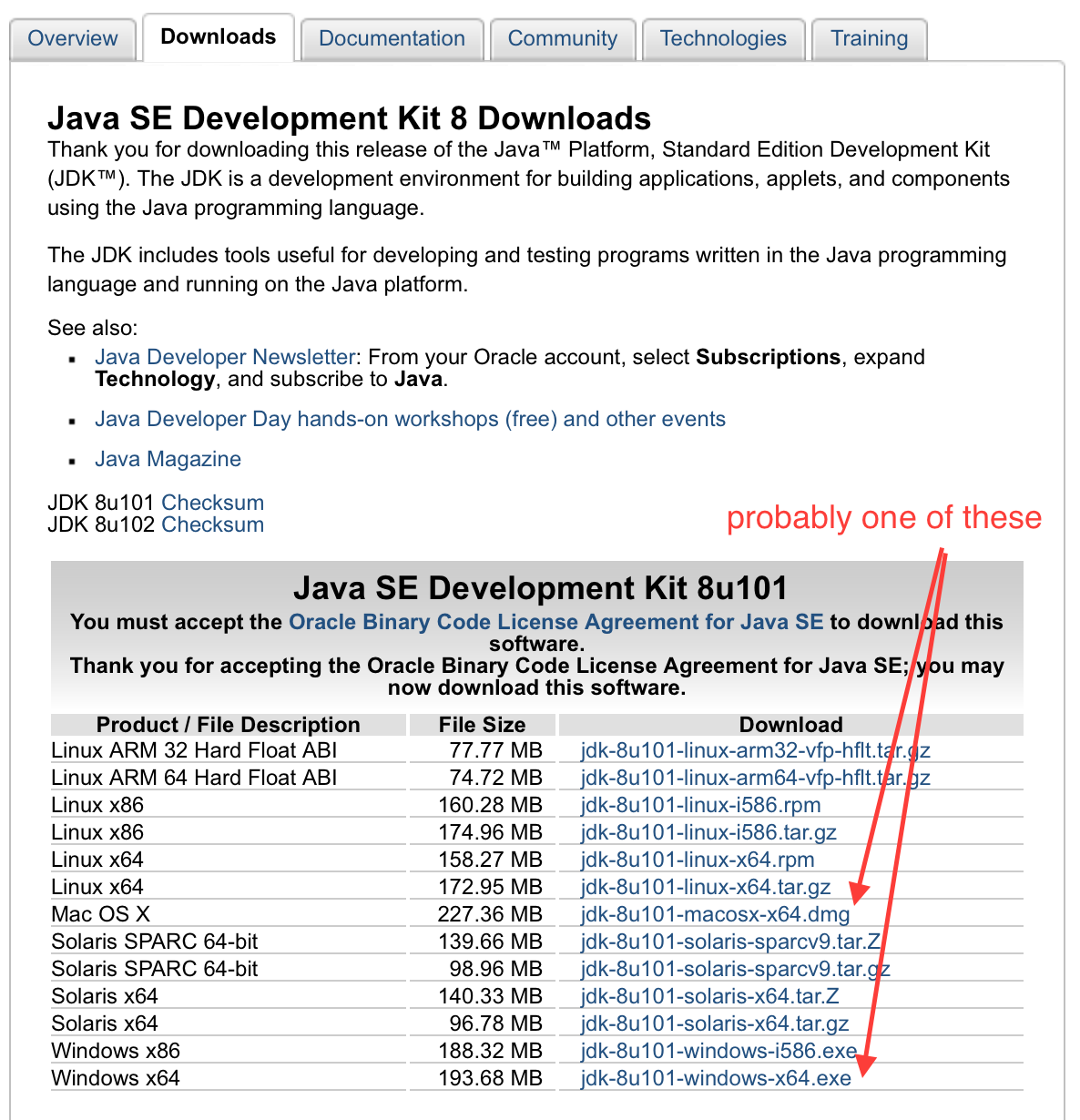Click the 'Product / File Description' column header
1080x1120 pixels.
[x=228, y=725]
